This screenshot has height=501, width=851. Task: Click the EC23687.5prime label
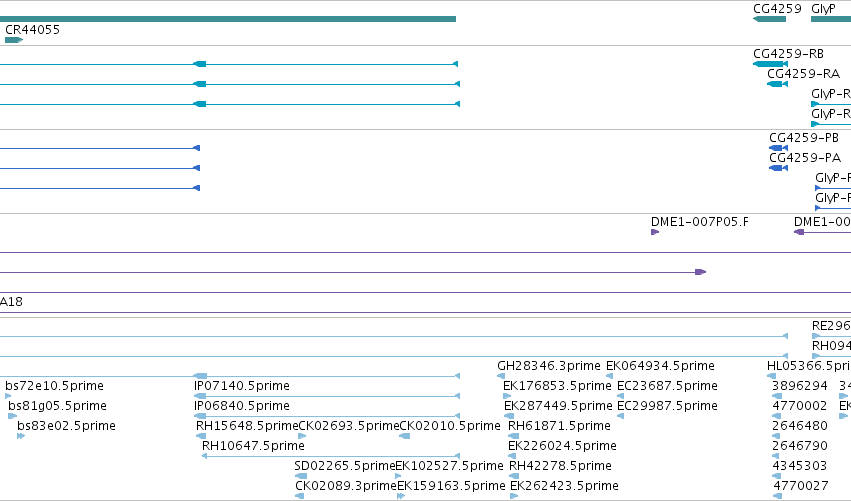(x=667, y=386)
